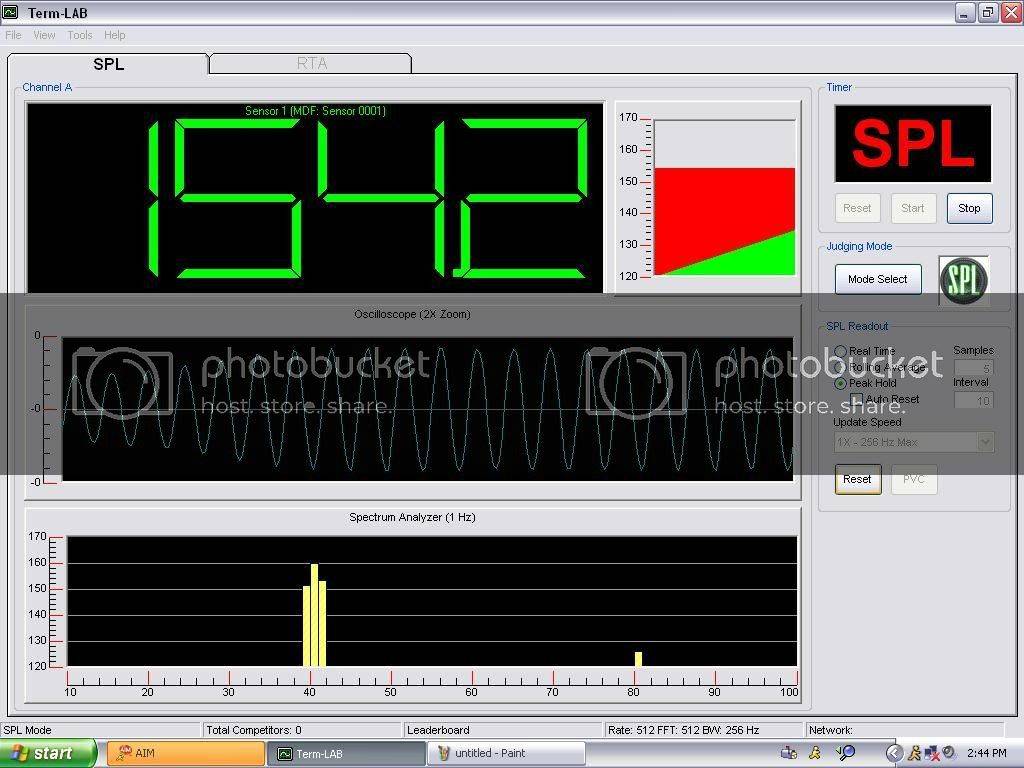Click the magnifier search icon in taskbar
Screen dimensions: 1024x768
pyautogui.click(x=846, y=753)
